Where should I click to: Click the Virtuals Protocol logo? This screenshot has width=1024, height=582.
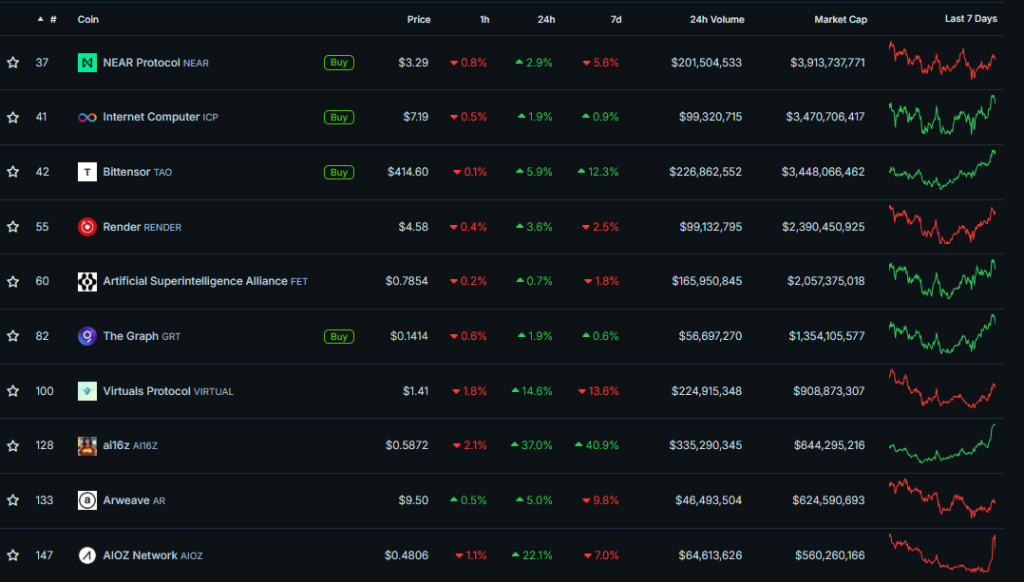click(87, 391)
